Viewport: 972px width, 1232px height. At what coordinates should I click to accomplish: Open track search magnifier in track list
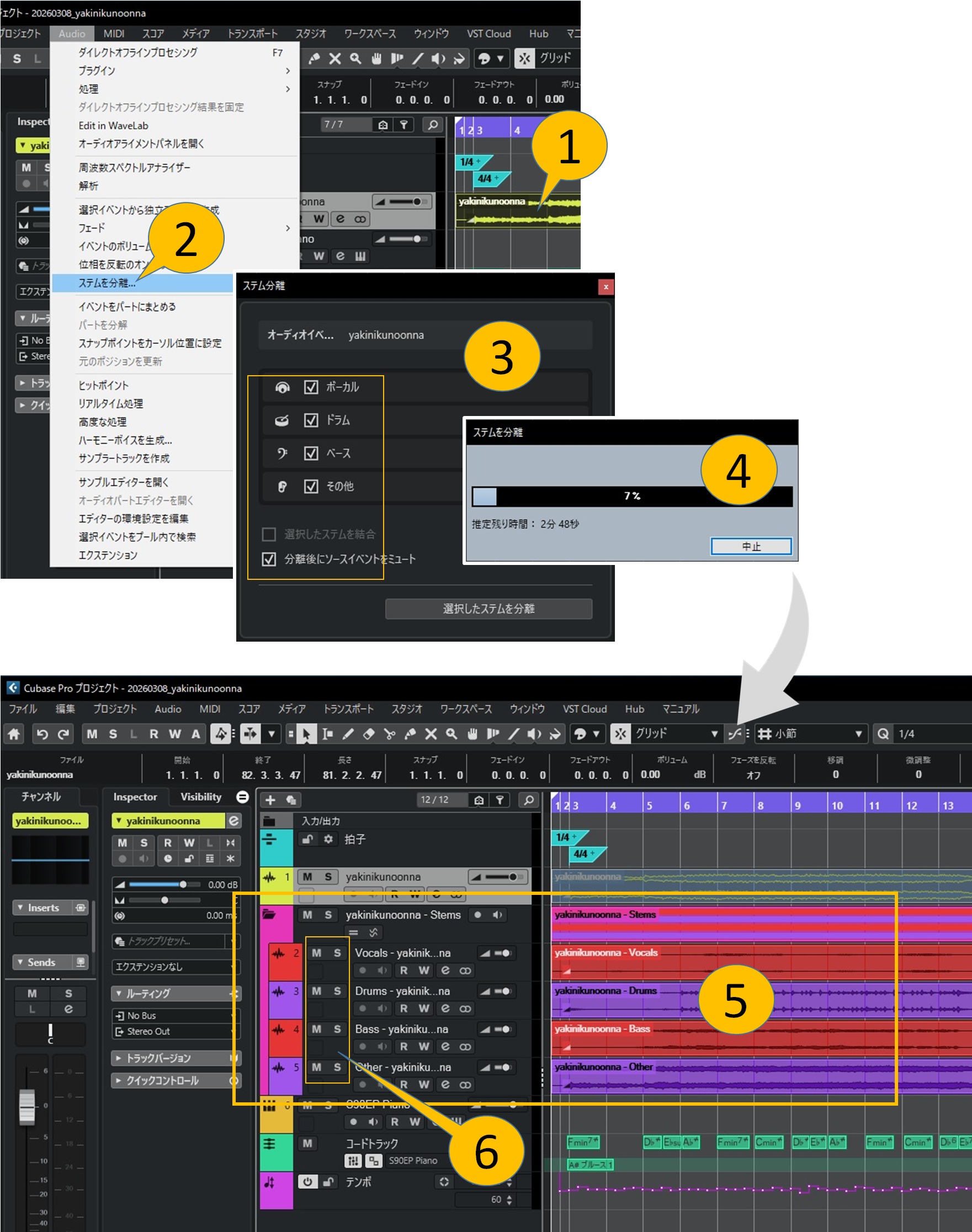click(528, 799)
